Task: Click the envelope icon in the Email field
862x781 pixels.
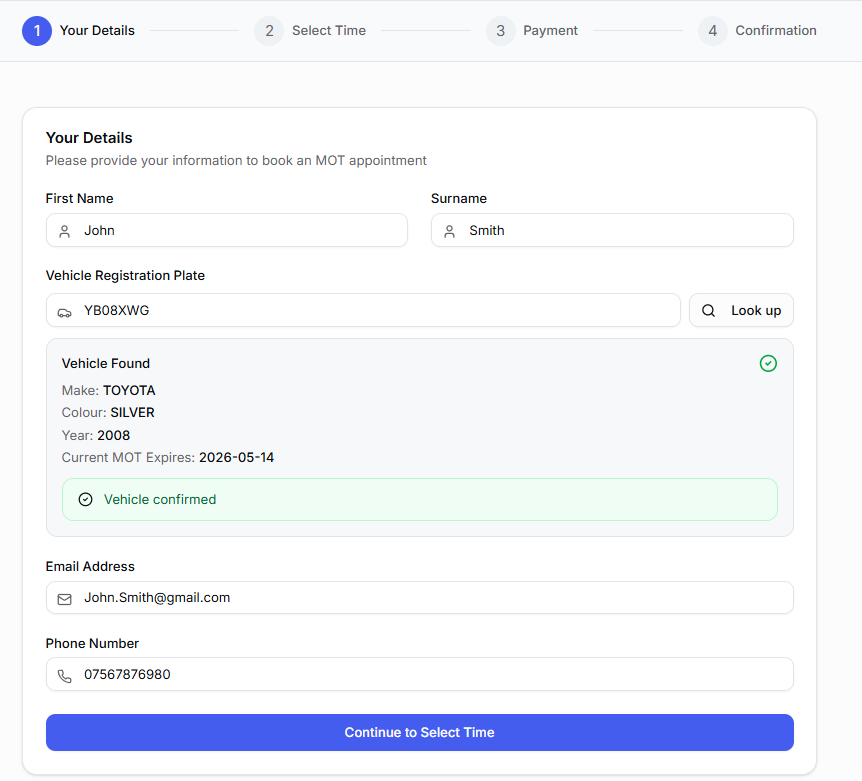Action: click(x=64, y=598)
